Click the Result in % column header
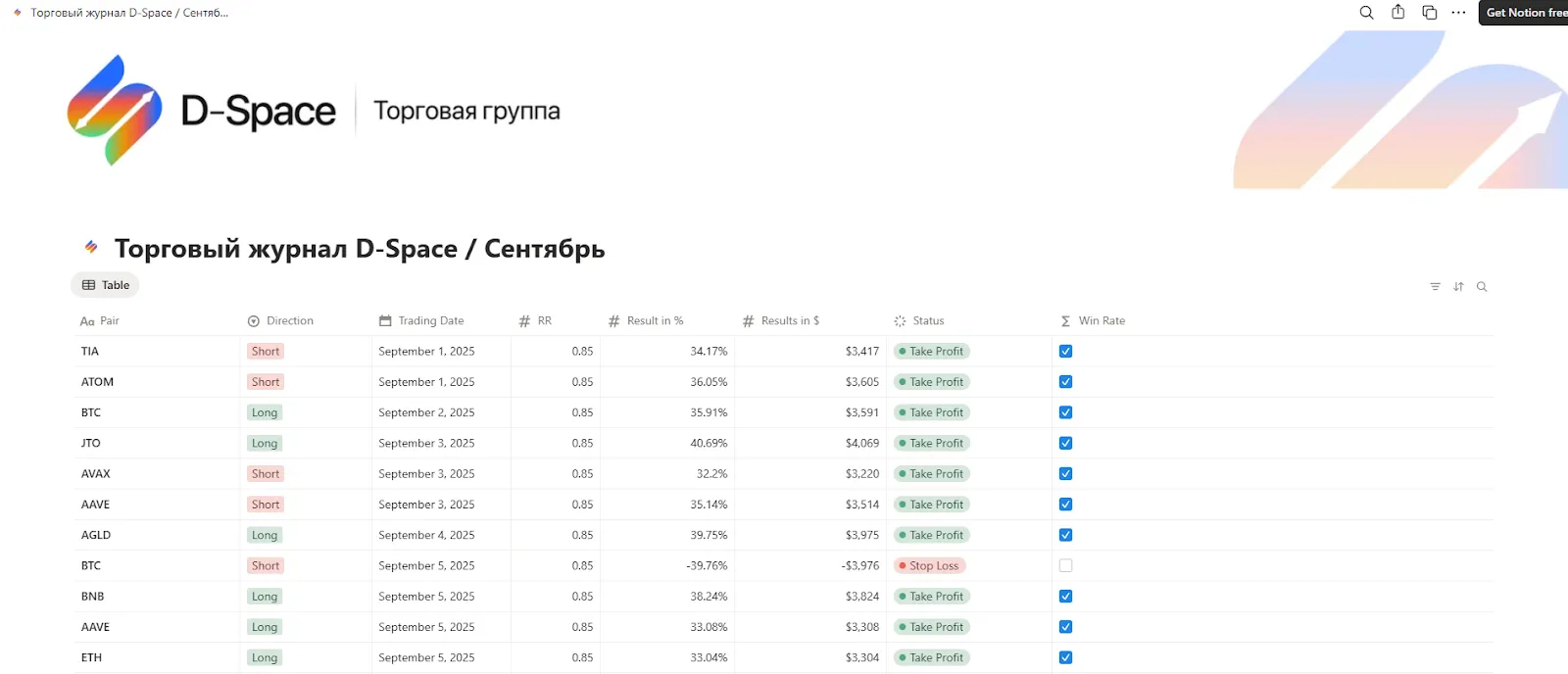Image resolution: width=1568 pixels, height=674 pixels. (646, 320)
